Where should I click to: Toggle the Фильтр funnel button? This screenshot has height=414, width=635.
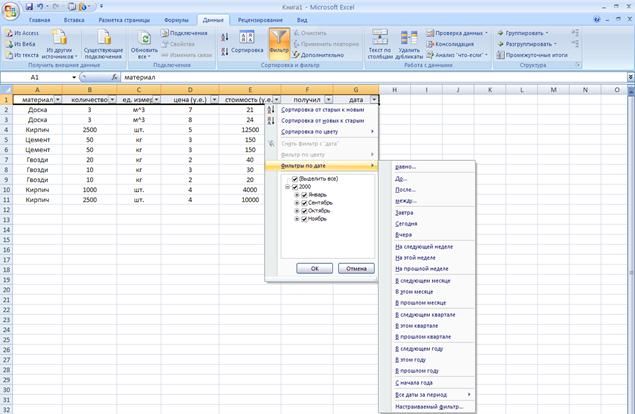(x=279, y=43)
